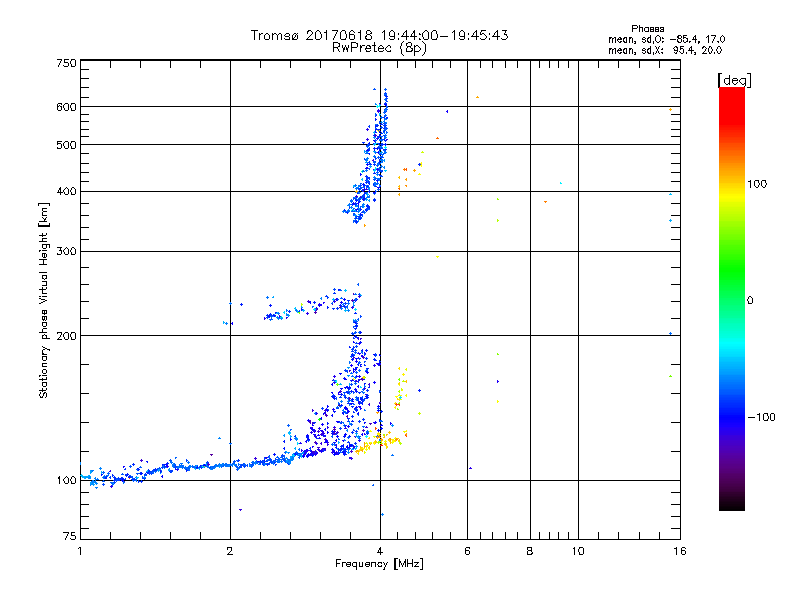
Task: Click the black bottom of the color bar
Action: [x=732, y=503]
